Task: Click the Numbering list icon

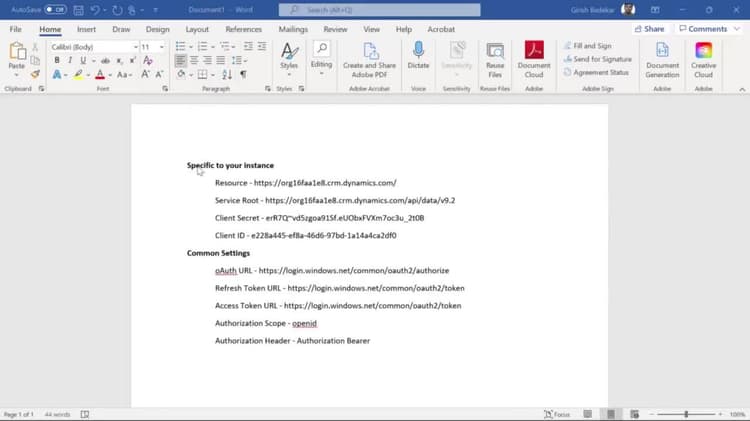Action: 202,46
